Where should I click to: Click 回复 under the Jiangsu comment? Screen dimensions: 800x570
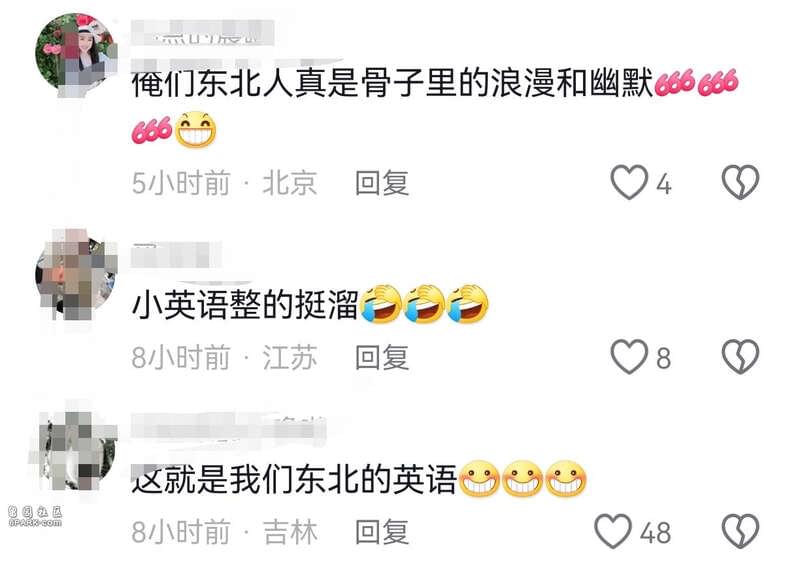click(382, 357)
